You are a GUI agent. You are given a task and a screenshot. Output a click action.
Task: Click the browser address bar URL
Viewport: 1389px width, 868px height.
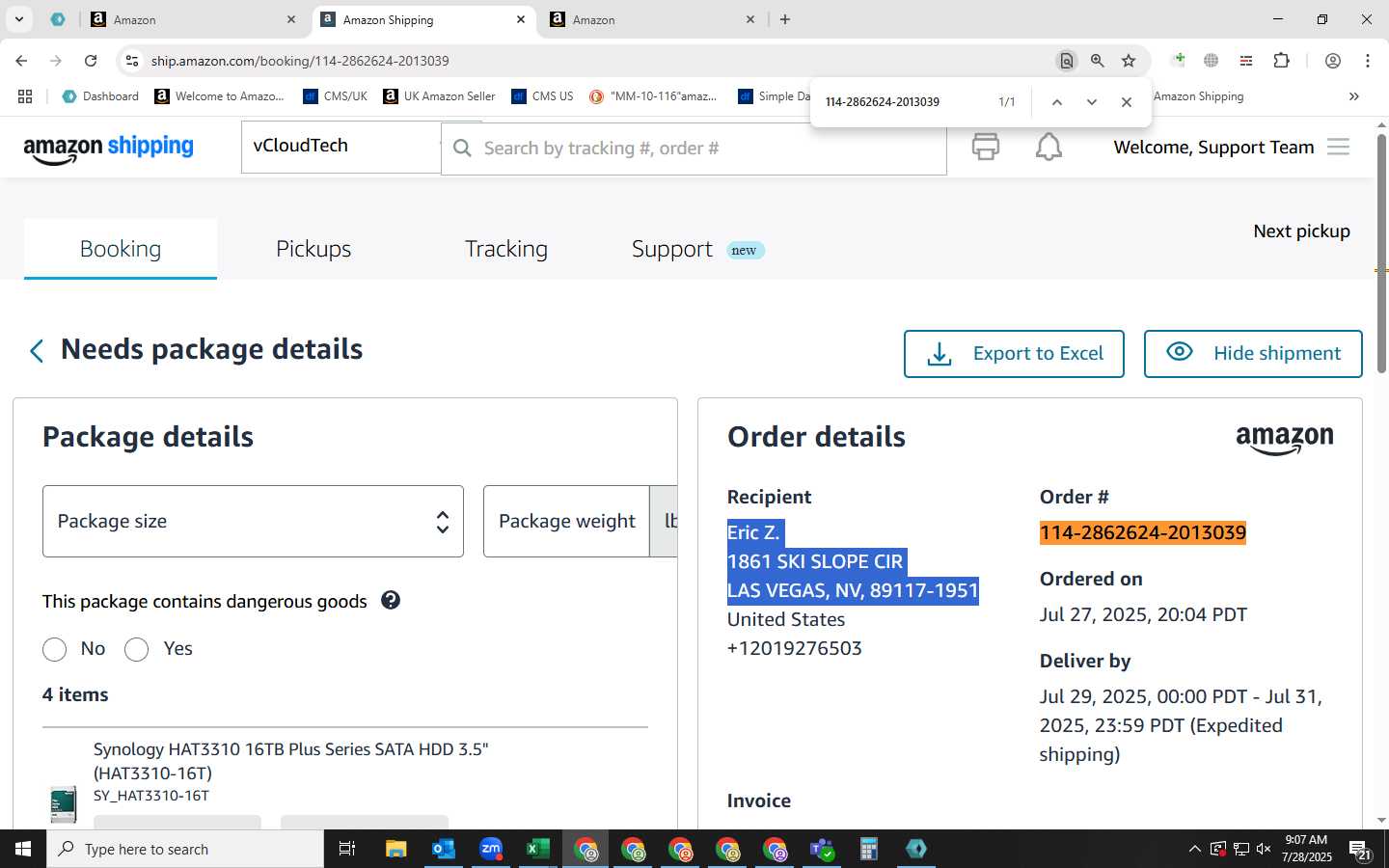point(300,61)
